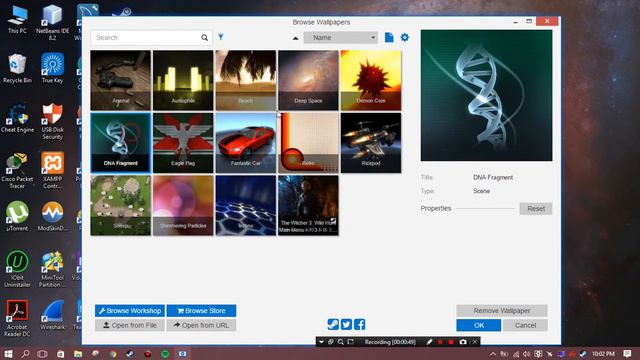Viewport: 640px width, 360px height.
Task: Open the Recycle Bin desktop icon
Action: 17,69
